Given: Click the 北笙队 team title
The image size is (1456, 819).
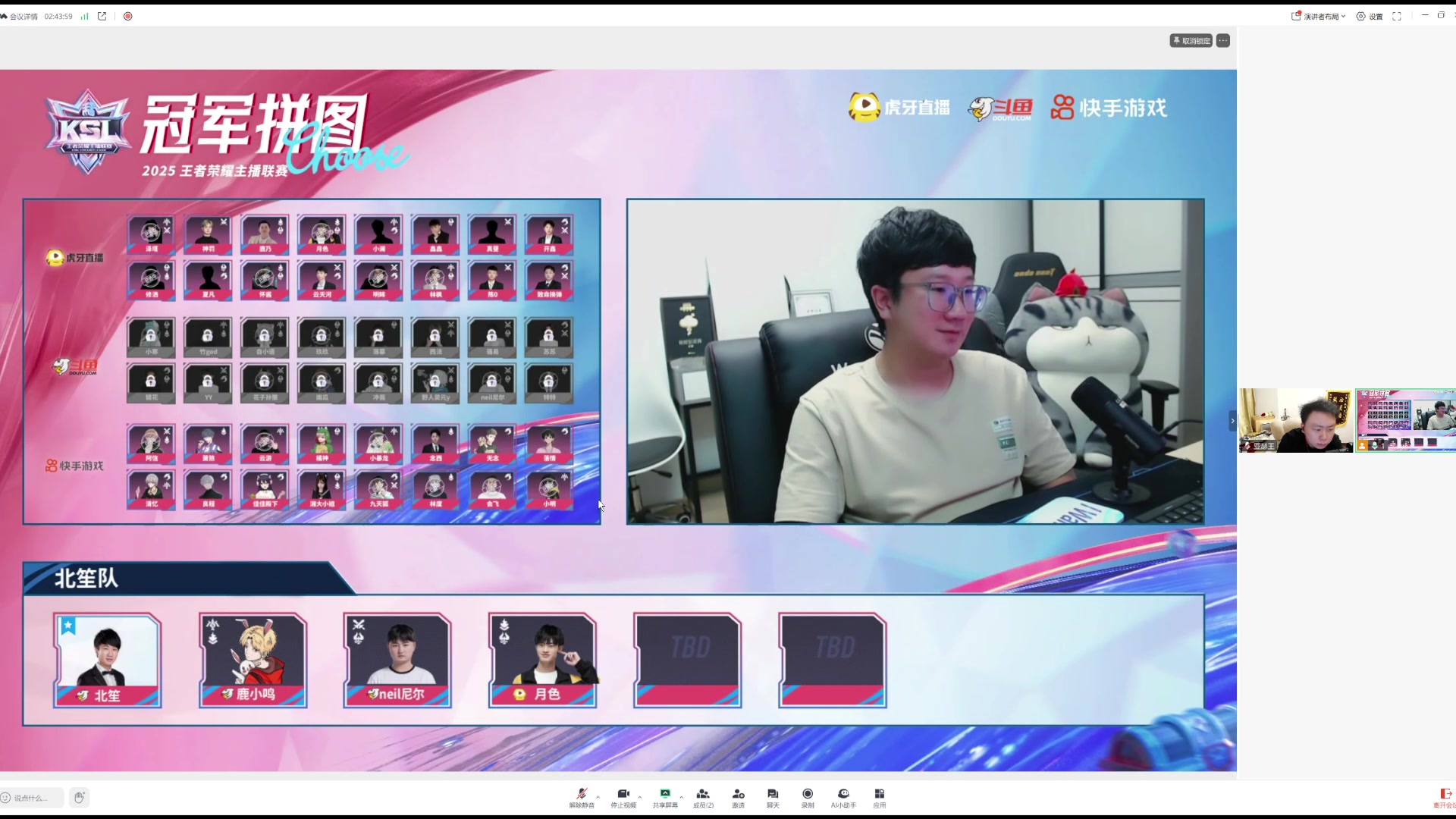Looking at the screenshot, I should [86, 579].
